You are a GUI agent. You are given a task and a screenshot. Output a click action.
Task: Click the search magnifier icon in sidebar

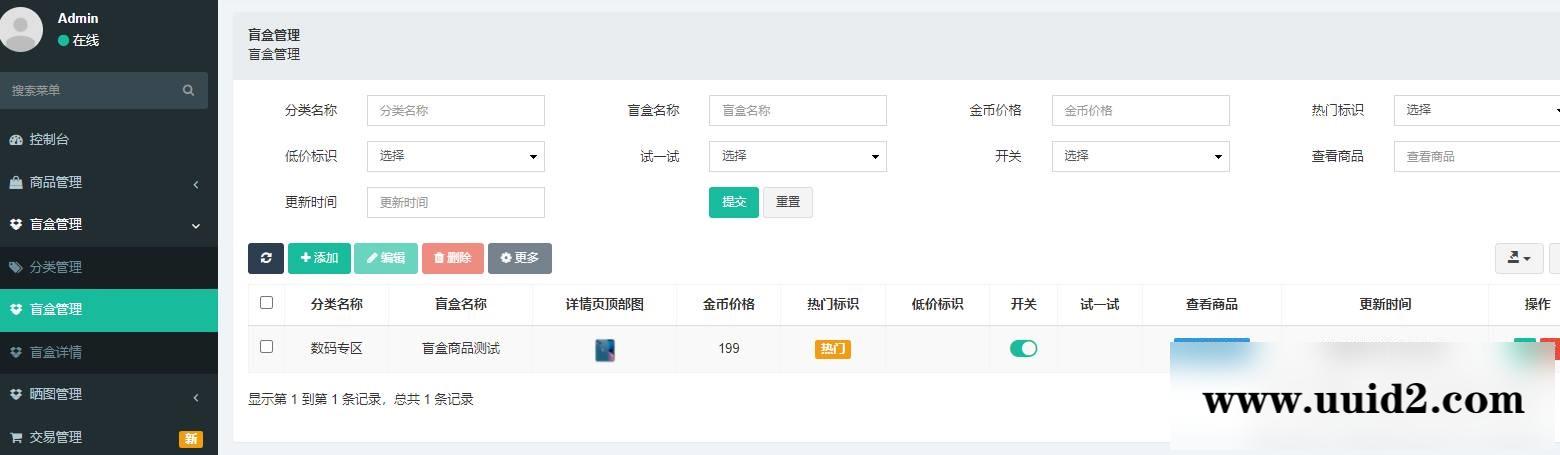pyautogui.click(x=188, y=90)
